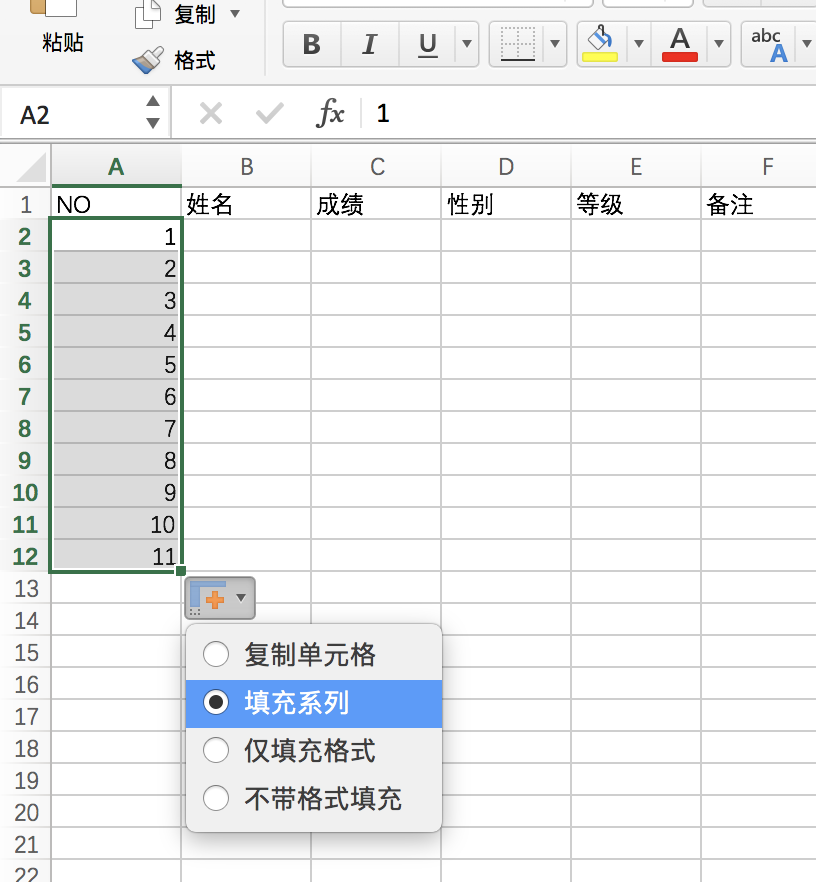
Task: Open the fill color dropdown arrow
Action: (x=639, y=44)
